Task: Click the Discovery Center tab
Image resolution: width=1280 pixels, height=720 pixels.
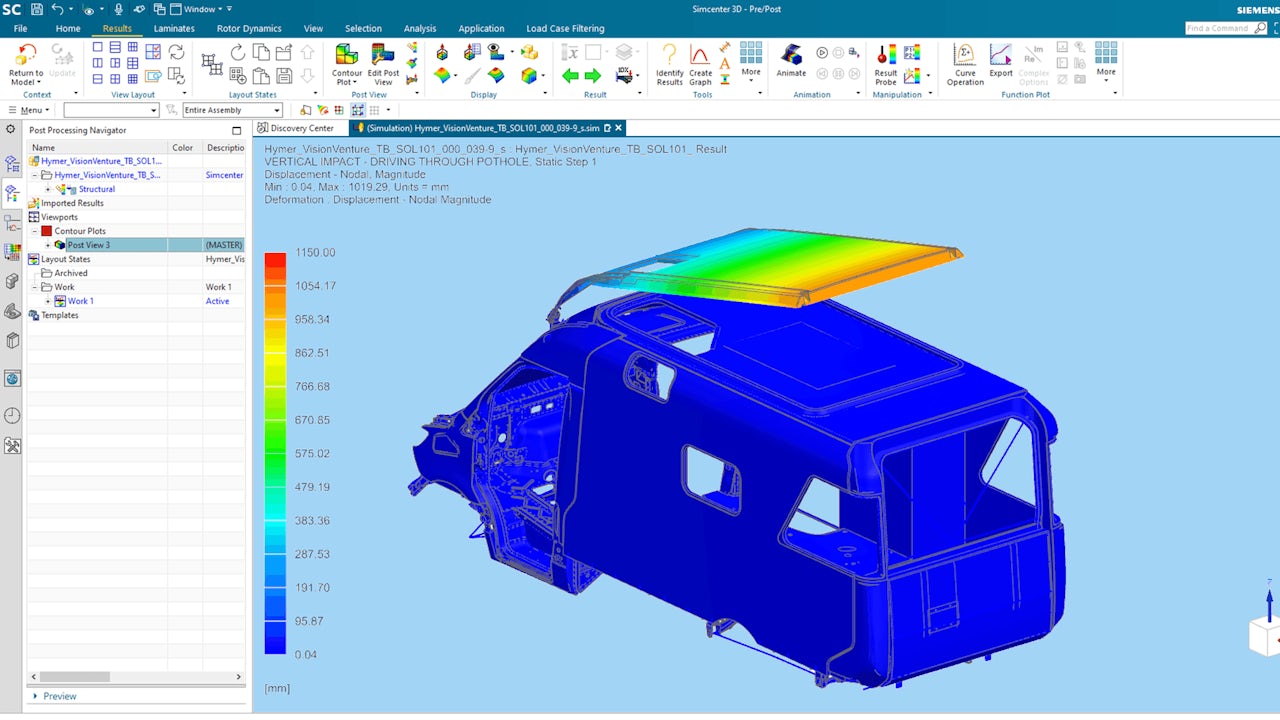Action: [x=298, y=128]
